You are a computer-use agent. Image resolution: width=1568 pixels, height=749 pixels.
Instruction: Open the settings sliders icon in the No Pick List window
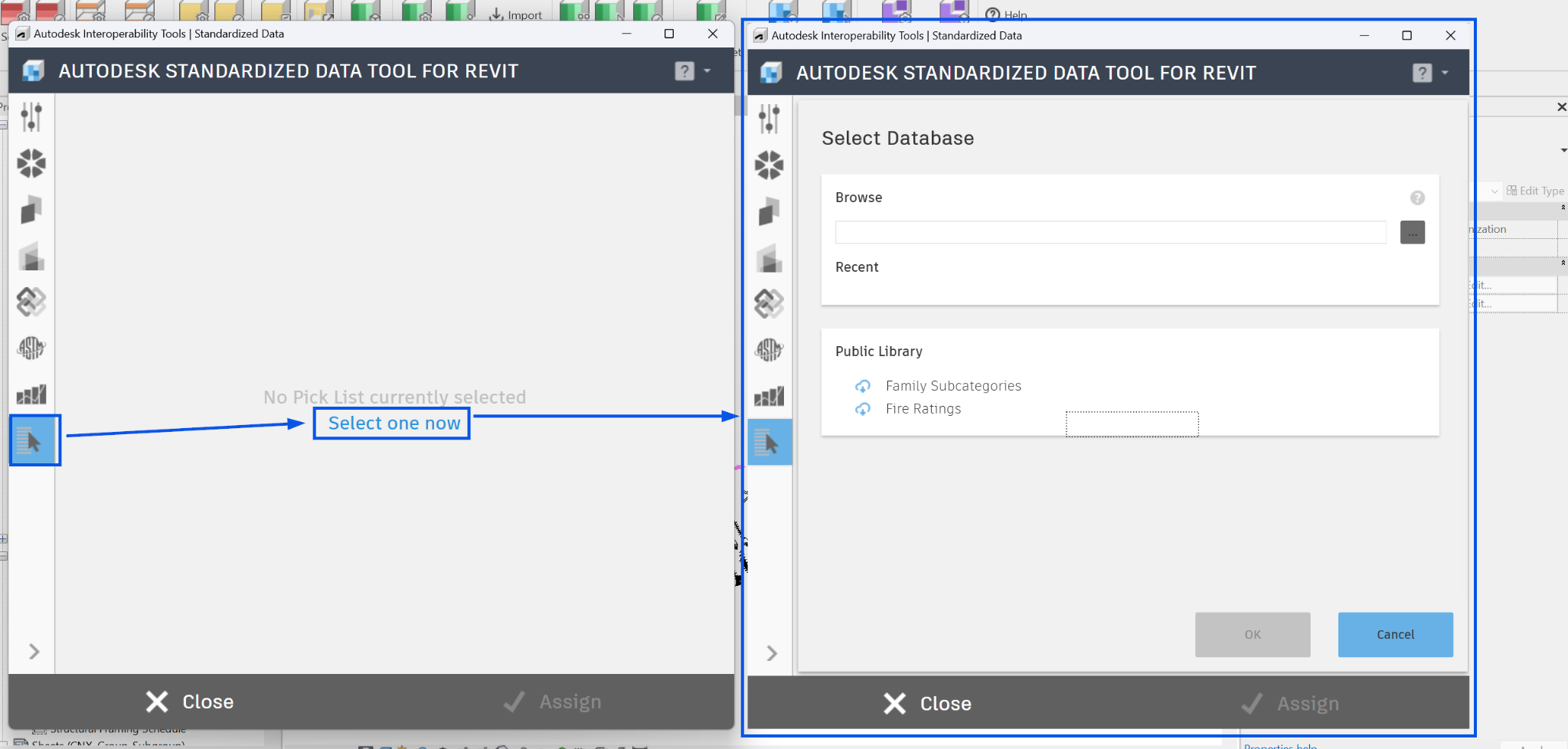click(31, 117)
